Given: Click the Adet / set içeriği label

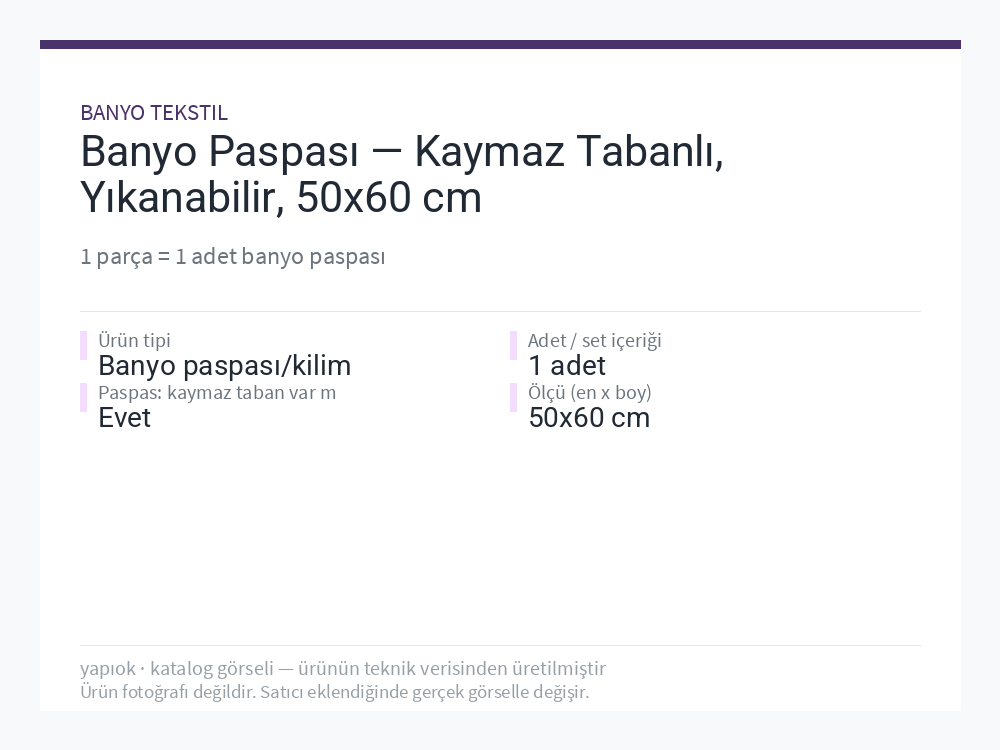Looking at the screenshot, I should point(594,340).
